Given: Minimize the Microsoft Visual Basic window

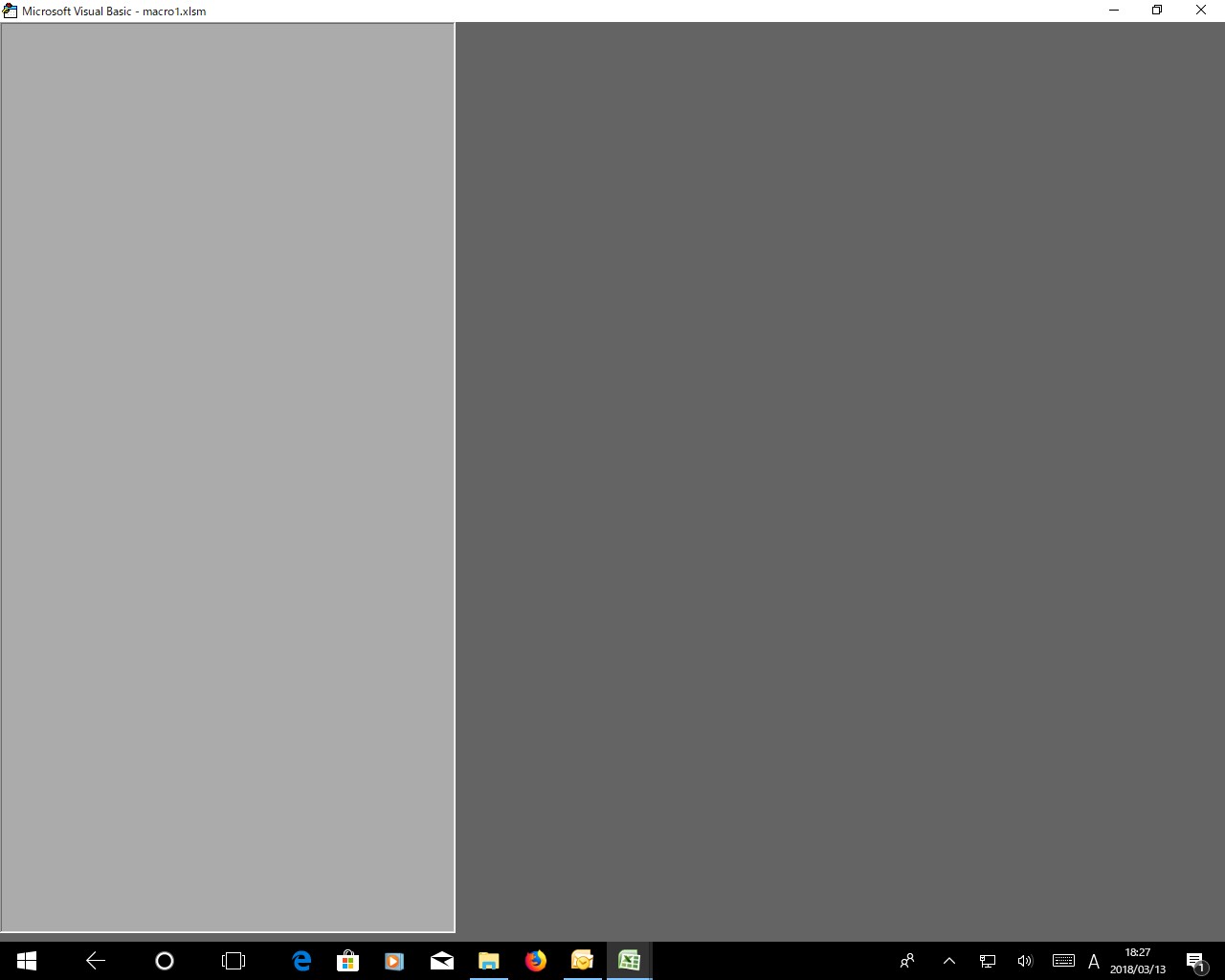Looking at the screenshot, I should point(1114,11).
